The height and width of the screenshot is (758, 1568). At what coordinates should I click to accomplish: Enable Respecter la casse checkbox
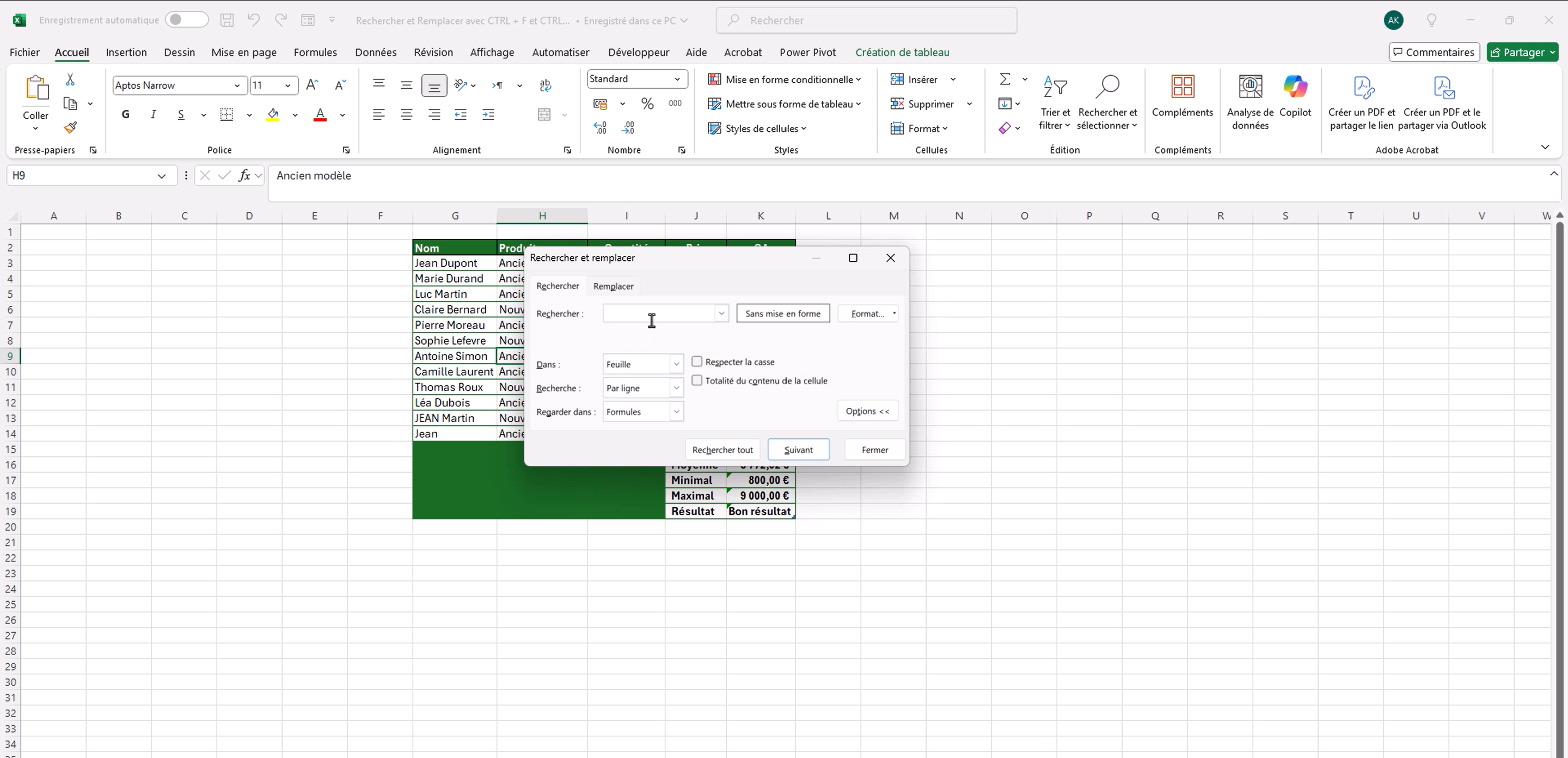(697, 362)
